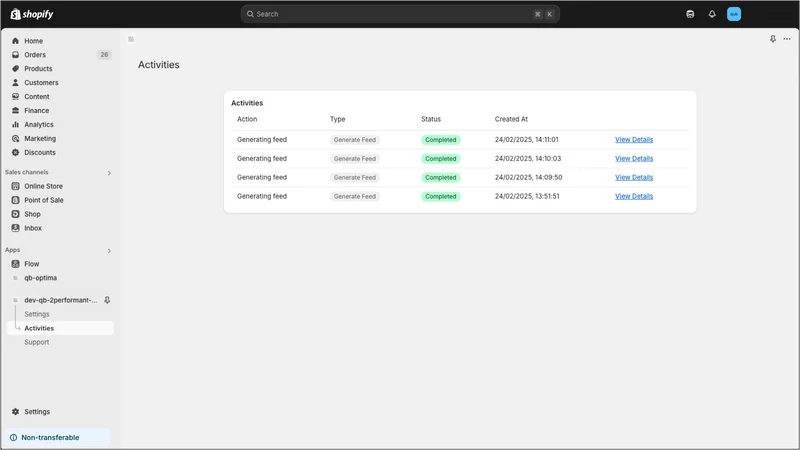Open the more actions ellipsis menu
Screen dimensions: 800x450
click(x=787, y=39)
